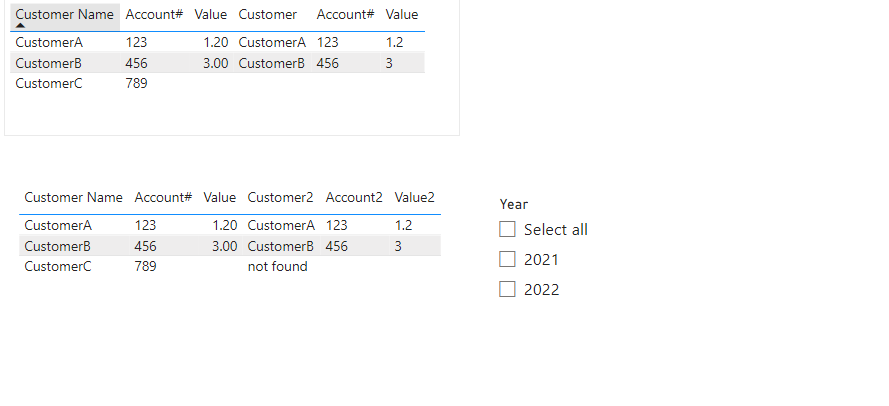The width and height of the screenshot is (889, 406).
Task: Select CustomerB in top table first column
Action: click(x=48, y=63)
